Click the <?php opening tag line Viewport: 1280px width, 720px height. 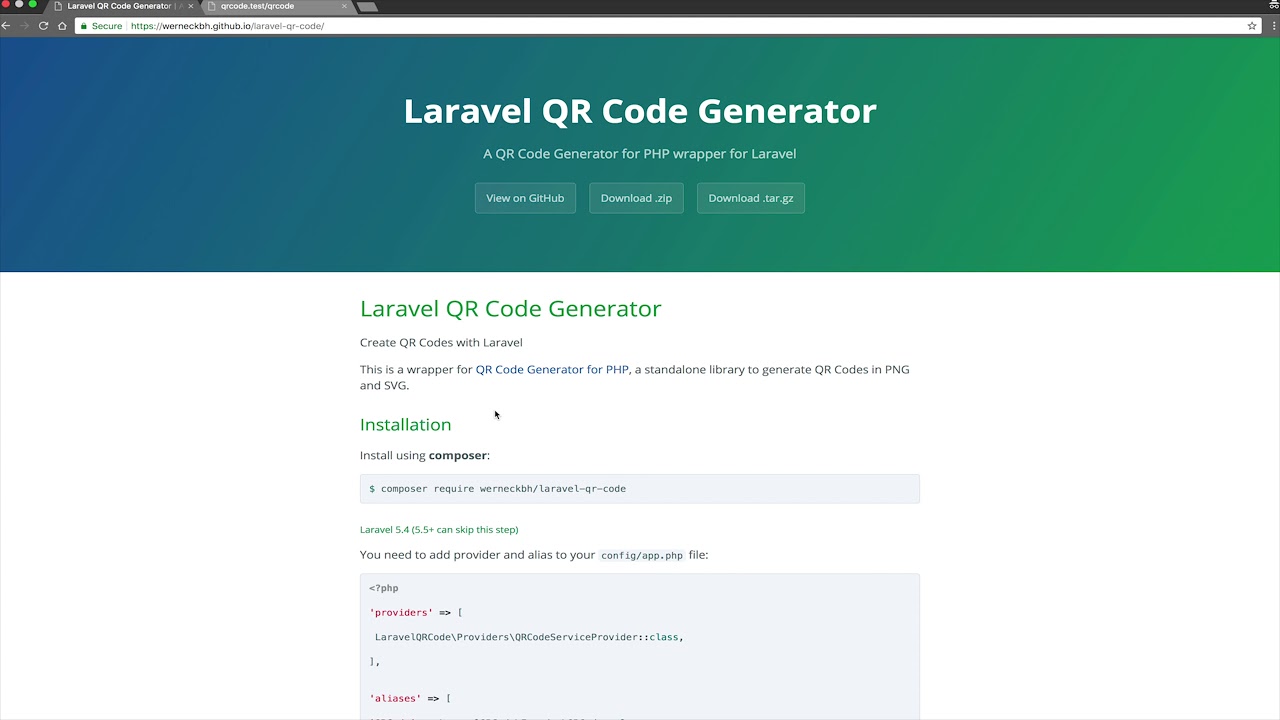[384, 588]
